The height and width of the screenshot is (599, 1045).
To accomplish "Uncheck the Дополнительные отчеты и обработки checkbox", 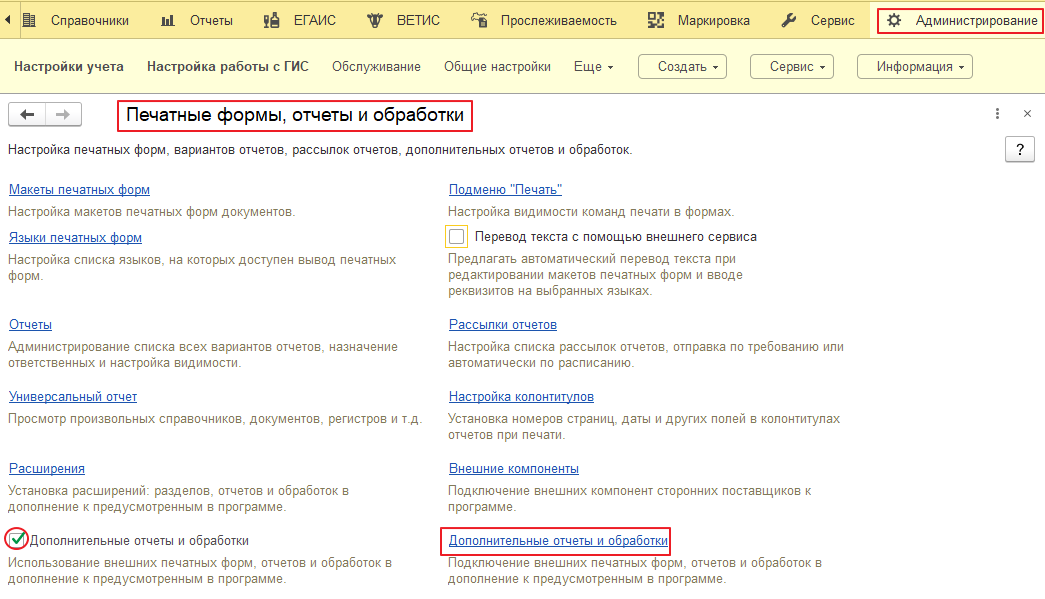I will click(17, 540).
